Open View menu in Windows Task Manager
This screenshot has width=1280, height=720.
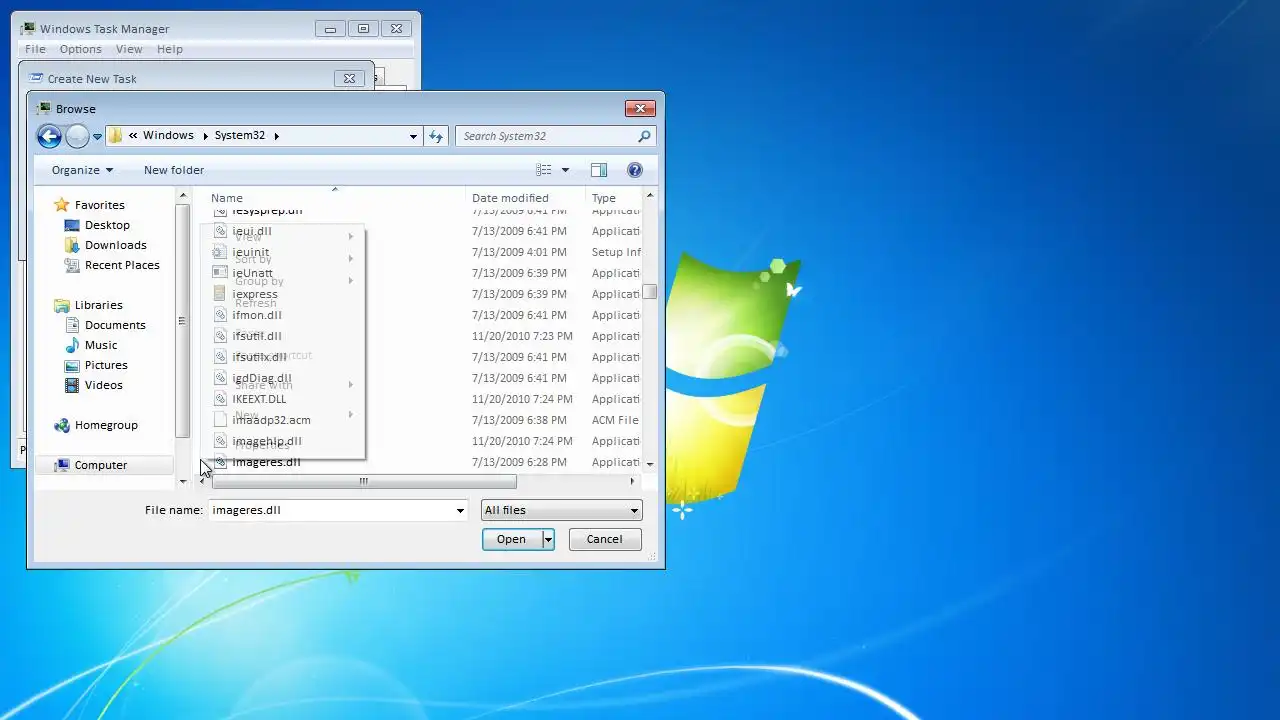click(x=129, y=49)
